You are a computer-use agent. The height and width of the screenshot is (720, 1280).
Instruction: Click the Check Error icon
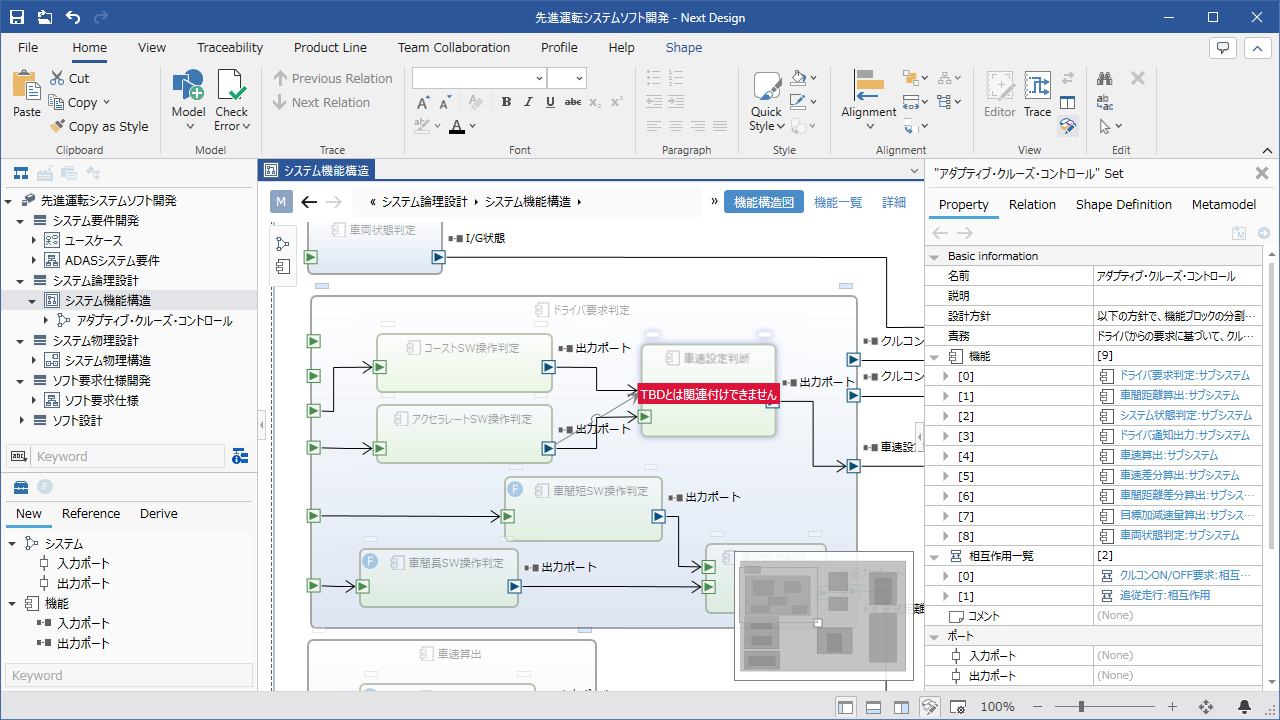231,86
